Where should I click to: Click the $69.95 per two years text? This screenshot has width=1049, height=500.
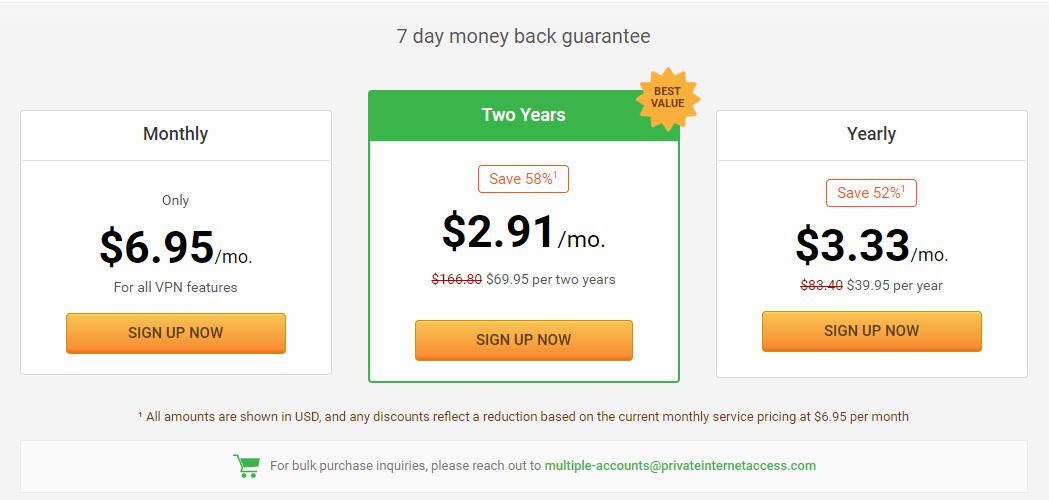point(551,279)
